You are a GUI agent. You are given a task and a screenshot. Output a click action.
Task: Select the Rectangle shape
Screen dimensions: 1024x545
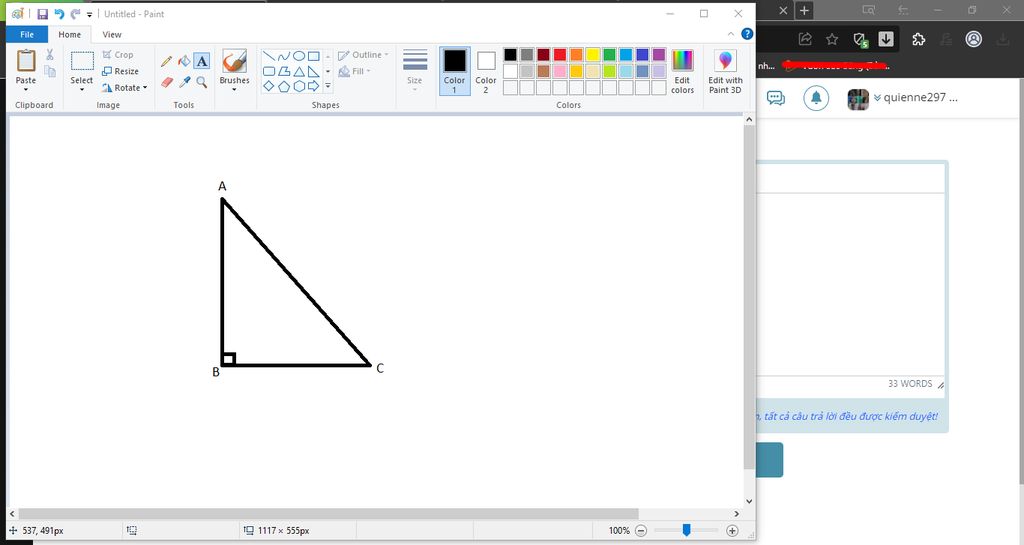313,56
